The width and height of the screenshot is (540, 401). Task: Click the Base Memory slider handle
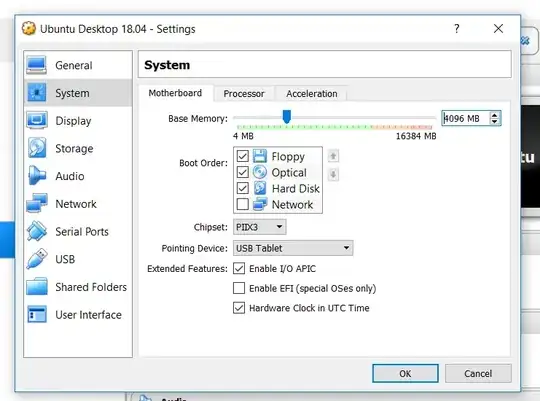(287, 116)
